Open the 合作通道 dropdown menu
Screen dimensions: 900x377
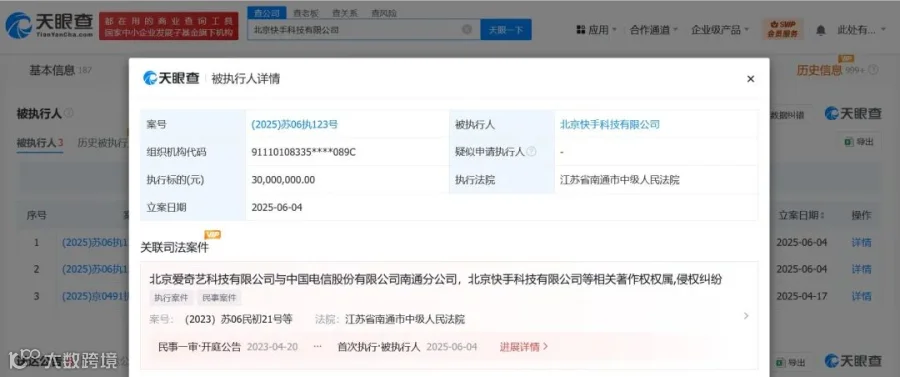[654, 30]
